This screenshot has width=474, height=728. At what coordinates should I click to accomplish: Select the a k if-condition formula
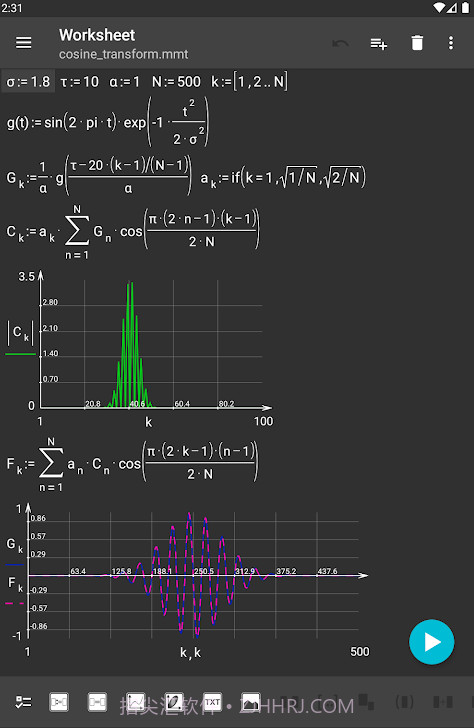(283, 177)
